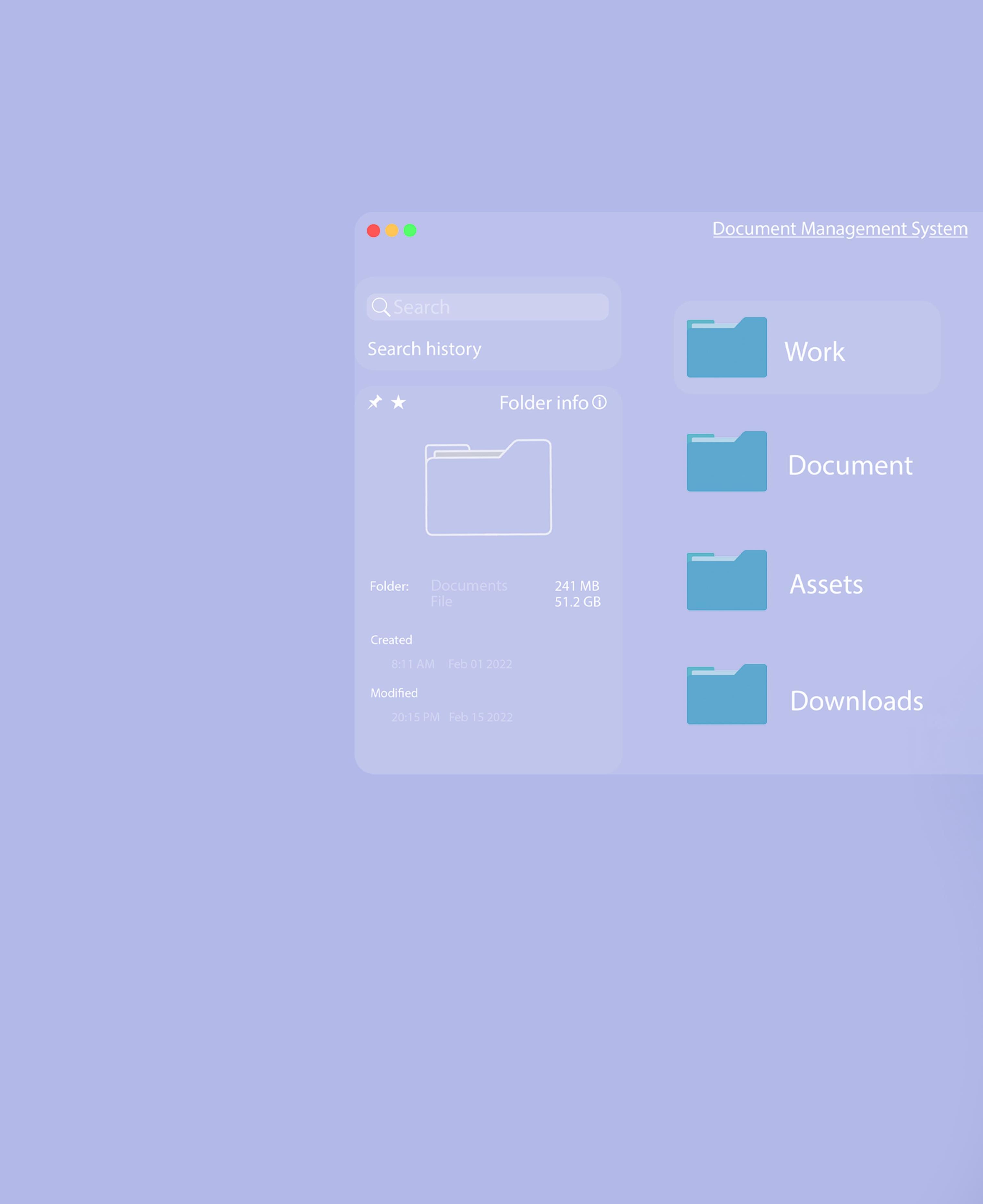Click the 8:11 AM created time

click(413, 664)
